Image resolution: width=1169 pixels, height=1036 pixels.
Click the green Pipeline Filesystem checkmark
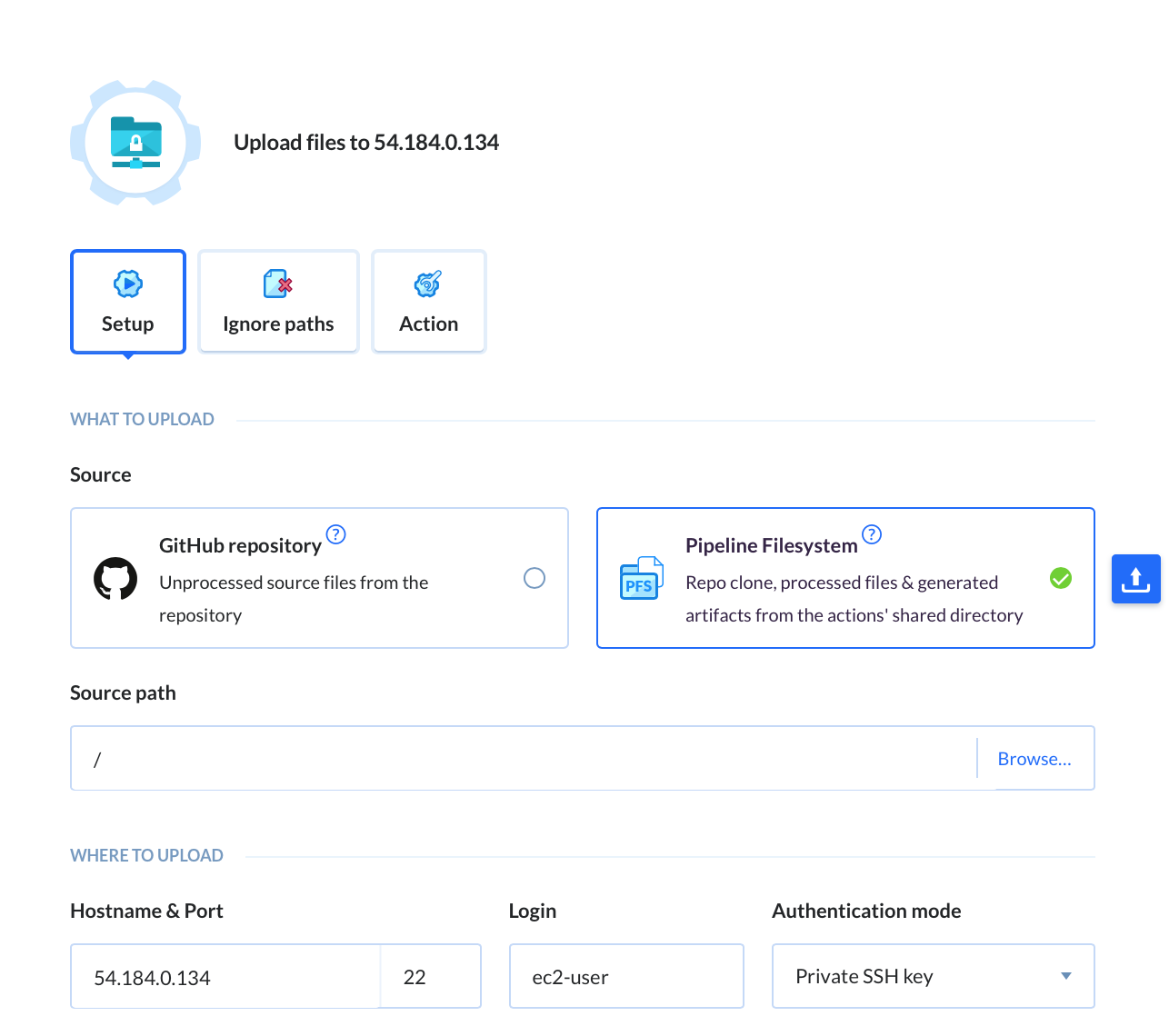[x=1060, y=578]
